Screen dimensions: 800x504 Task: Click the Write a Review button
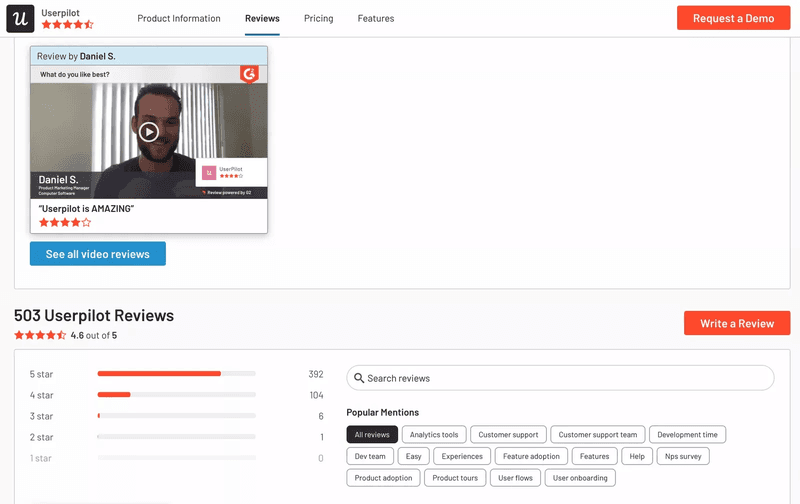[736, 323]
